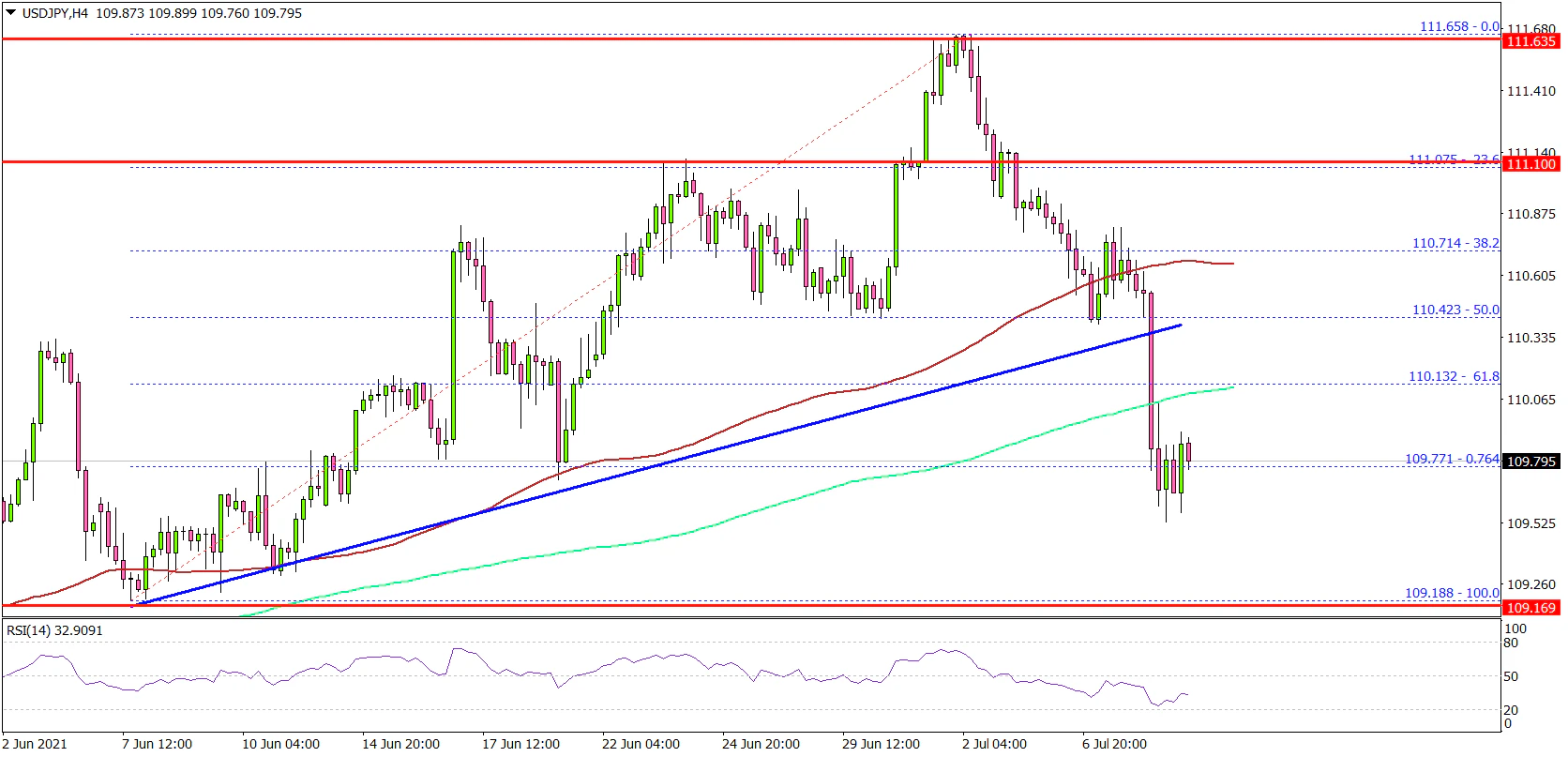Click the 22 Jun 04:00 time label
The image size is (1568, 757).
(x=641, y=744)
